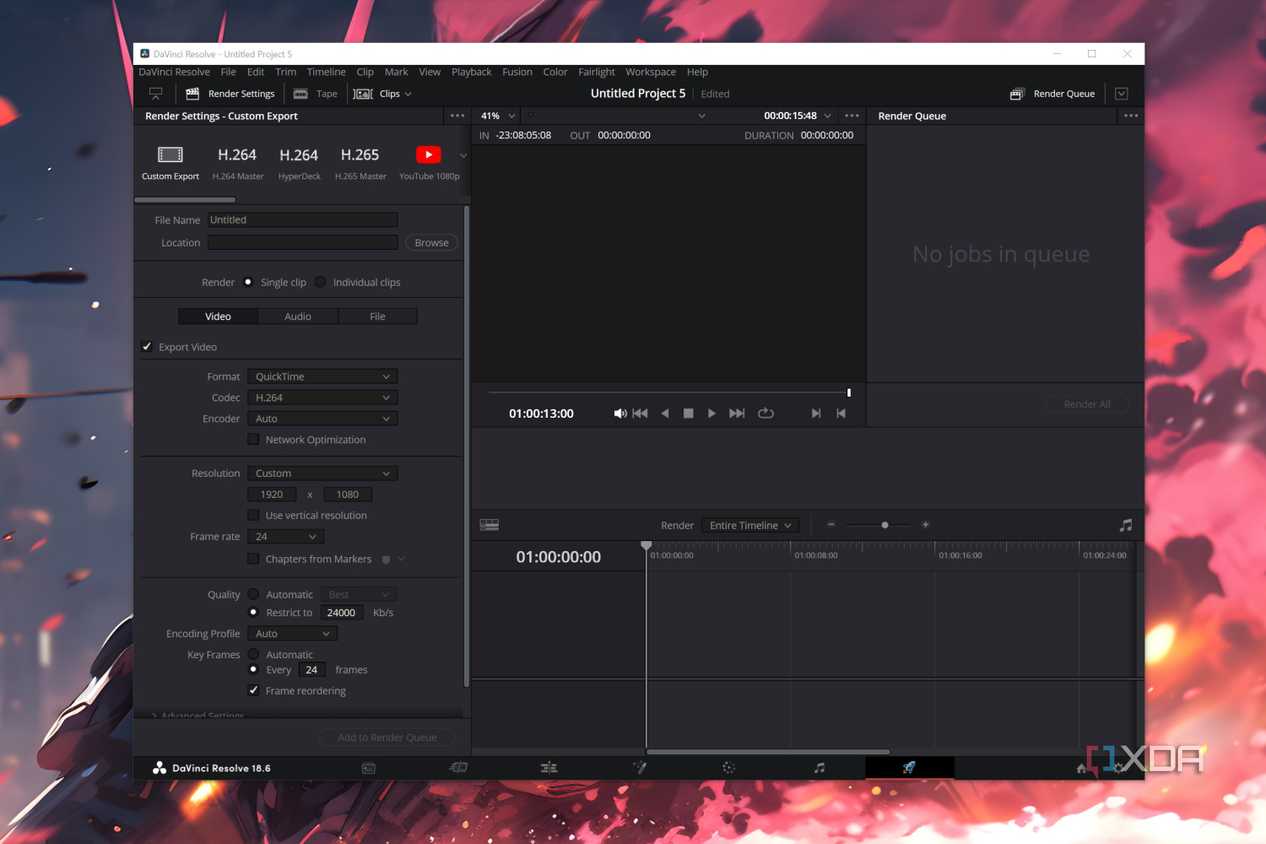This screenshot has width=1266, height=844.
Task: Click the zoom in plus icon
Action: coord(926,525)
